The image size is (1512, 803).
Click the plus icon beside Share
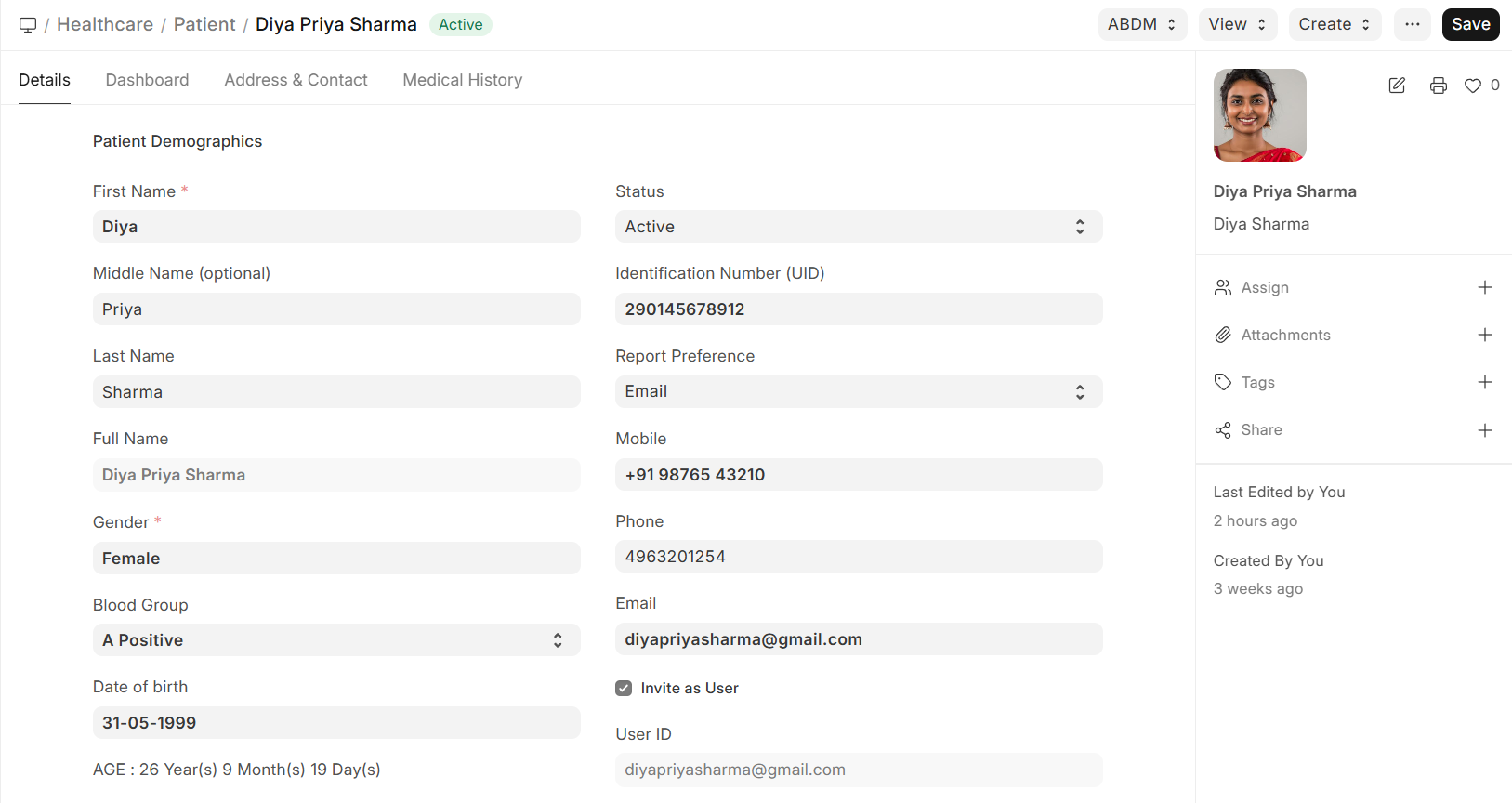1485,430
